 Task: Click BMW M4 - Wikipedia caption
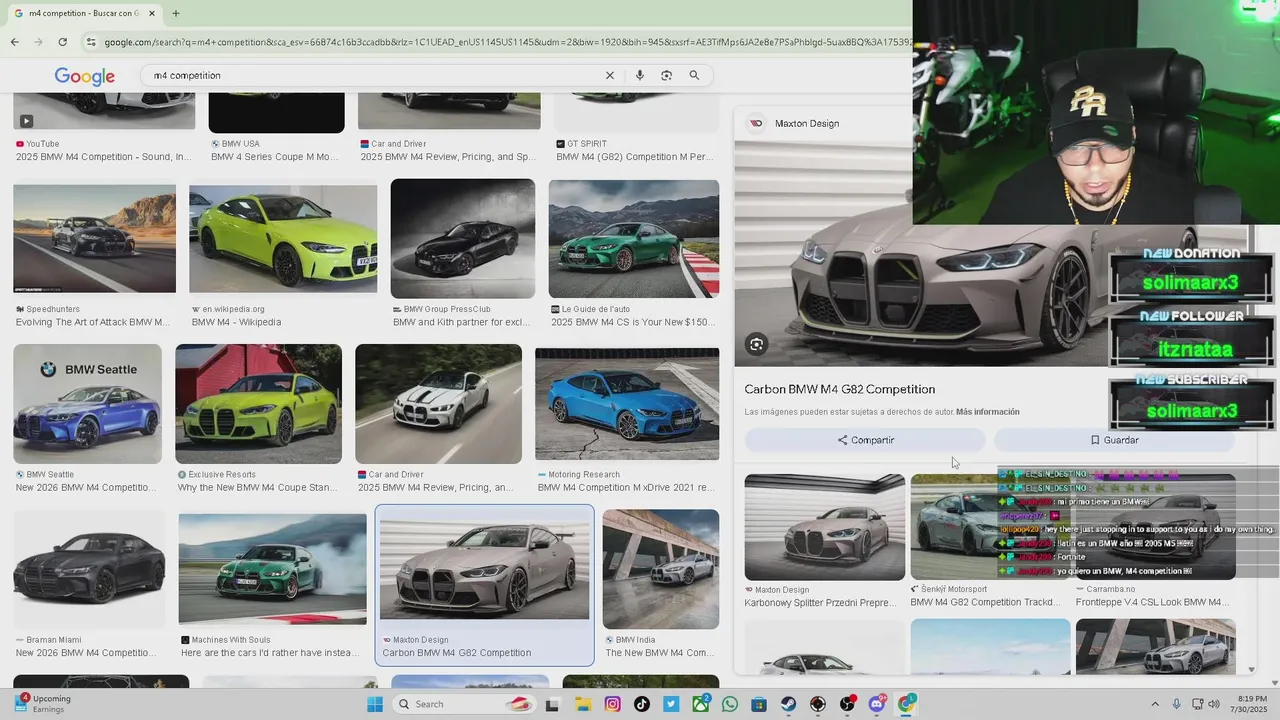click(x=236, y=322)
